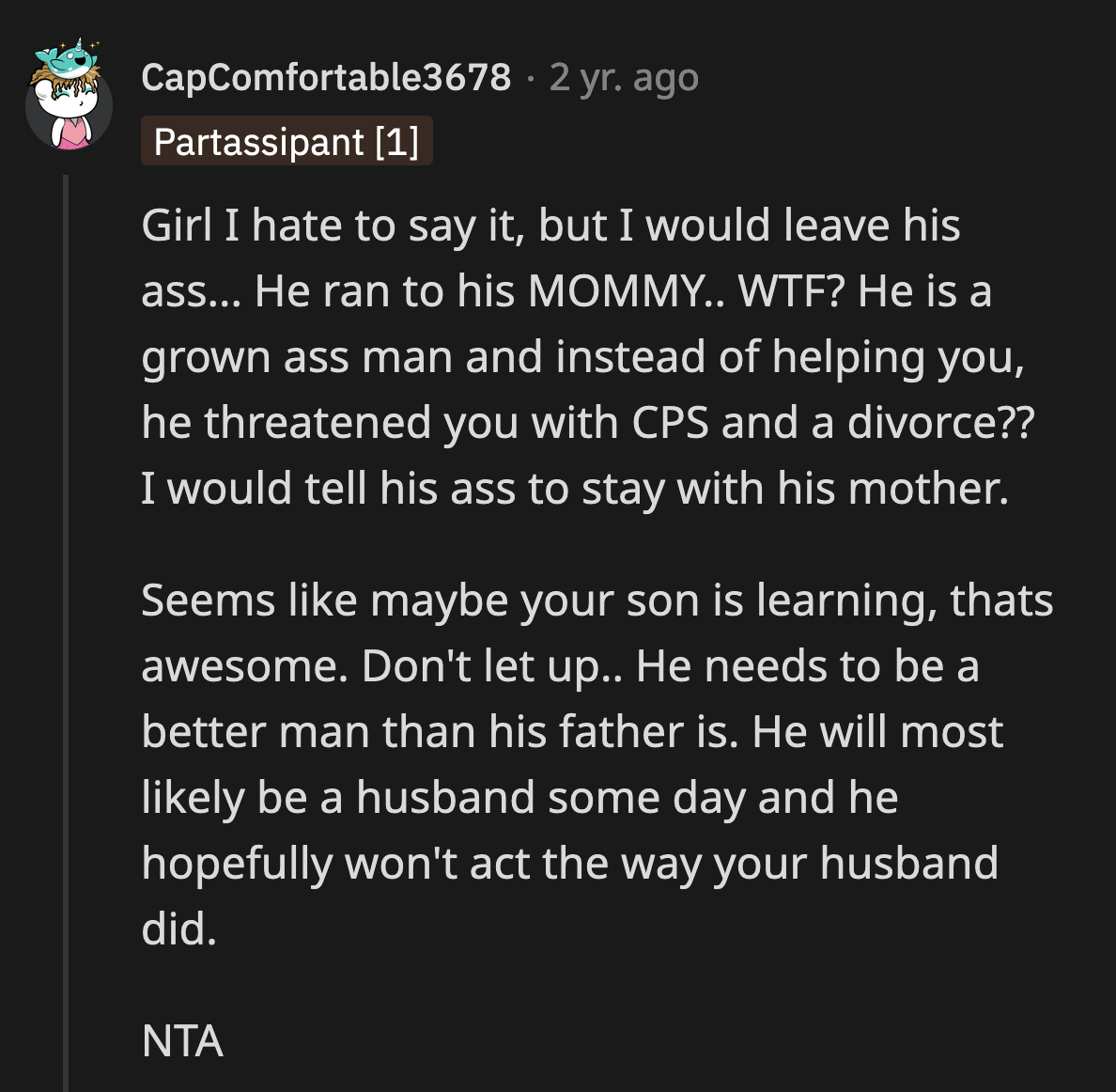Viewport: 1116px width, 1092px height.
Task: Select the timestamp next to the username
Action: [623, 79]
